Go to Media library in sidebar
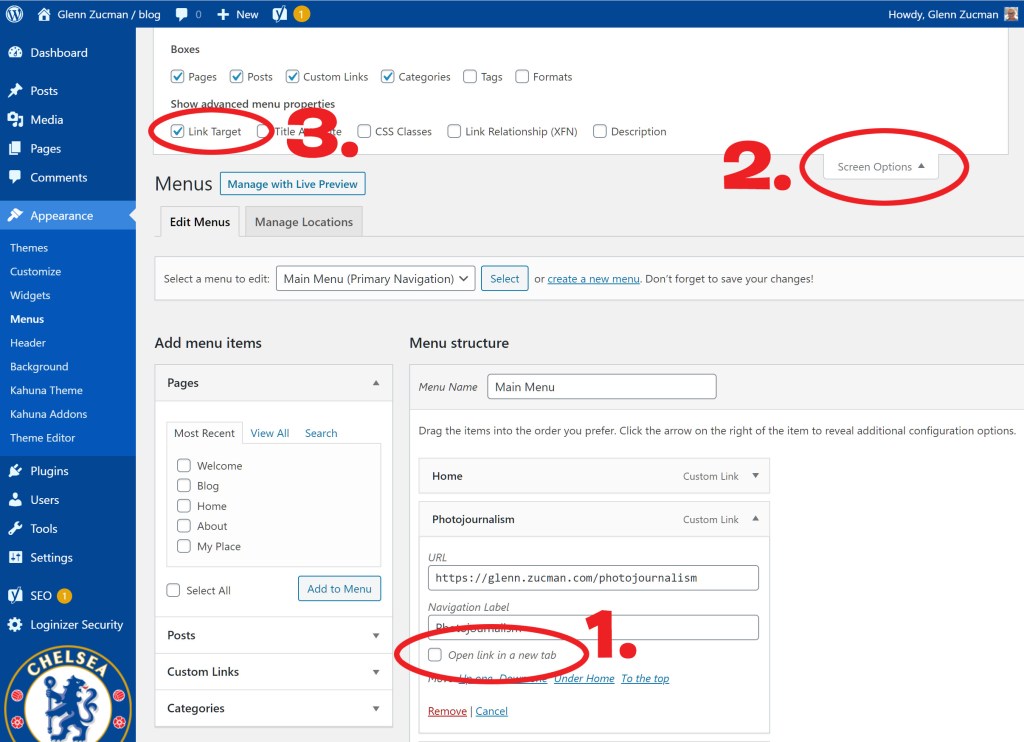 click(x=46, y=120)
